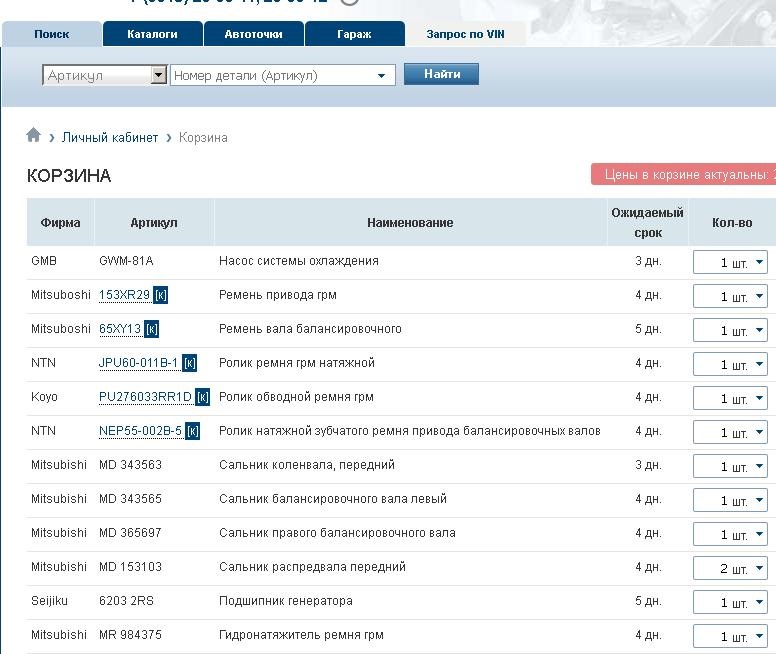The height and width of the screenshot is (654, 776).
Task: Click the КОРЗИНА page heading
Action: (69, 176)
